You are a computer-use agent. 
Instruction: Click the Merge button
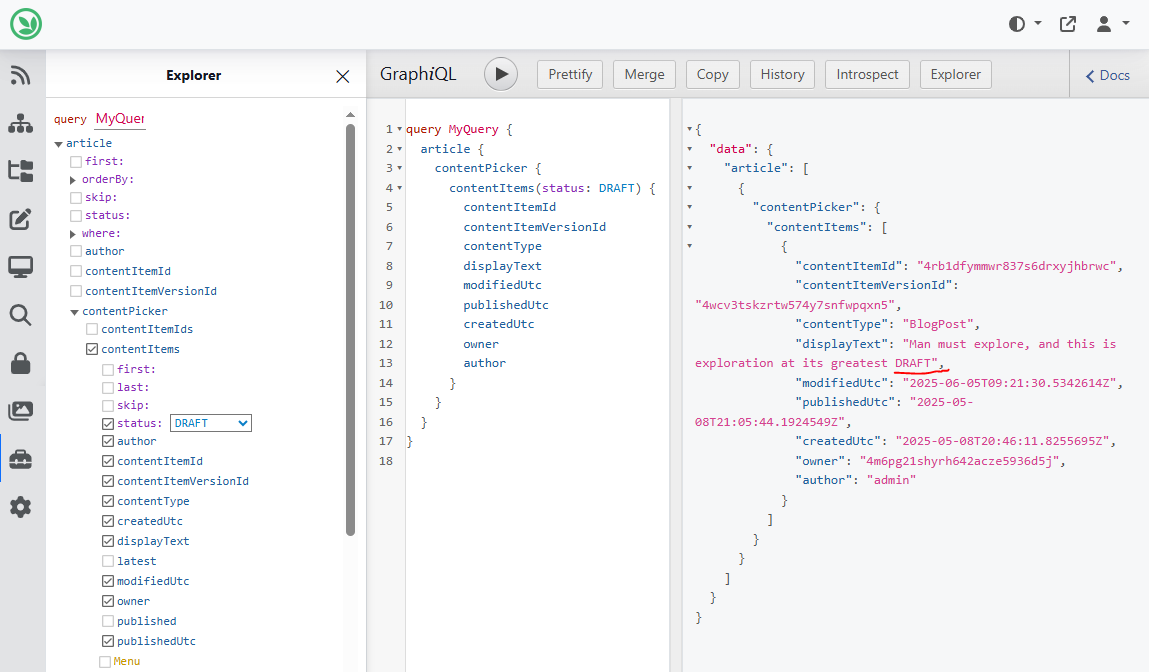coord(644,74)
